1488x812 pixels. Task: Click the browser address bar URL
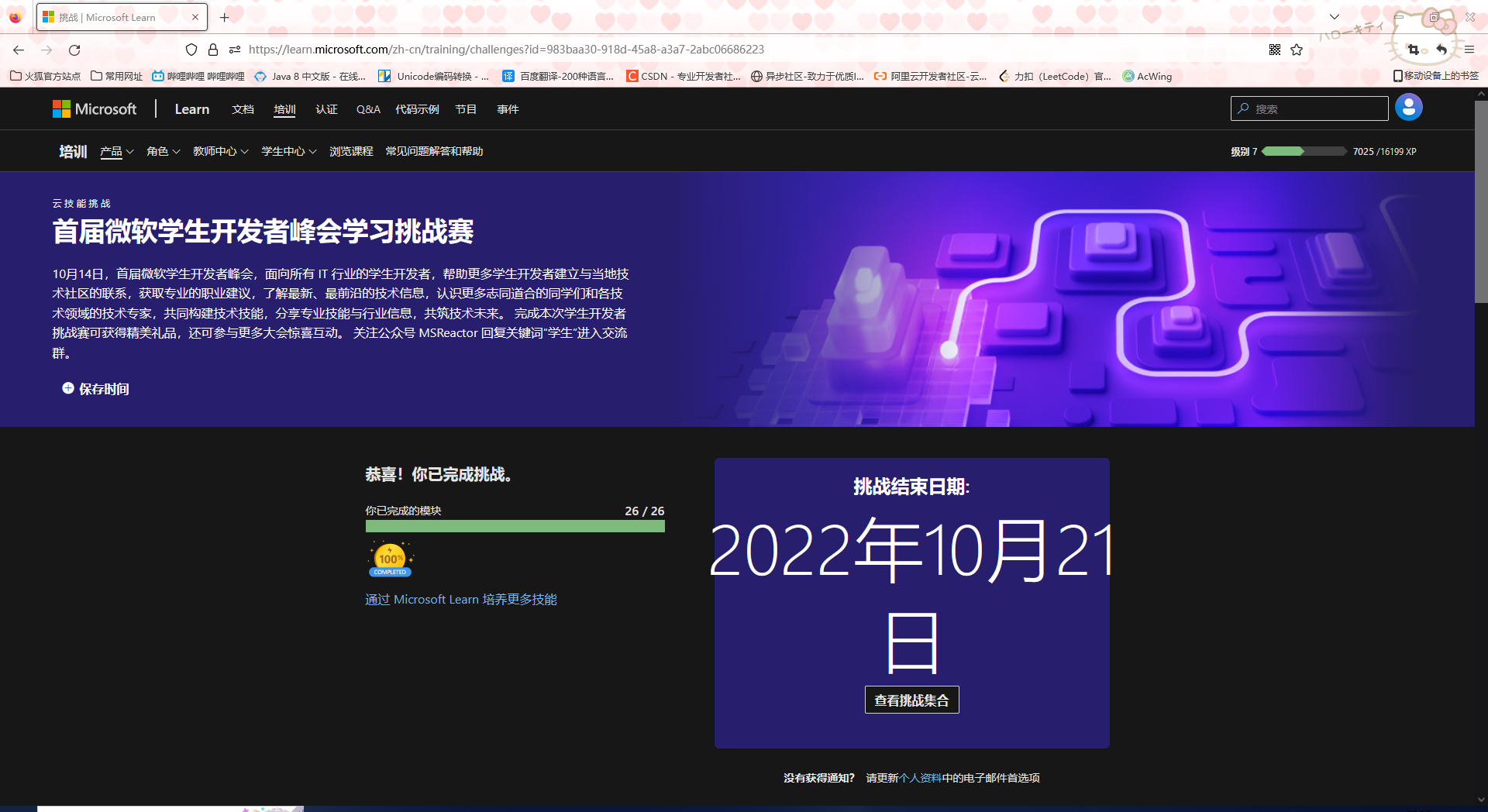click(x=506, y=50)
